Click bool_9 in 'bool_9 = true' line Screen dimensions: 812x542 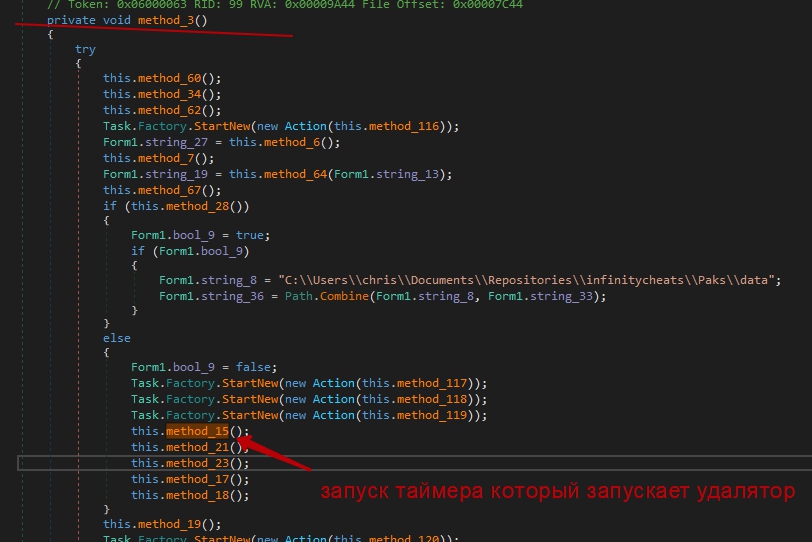coord(194,236)
